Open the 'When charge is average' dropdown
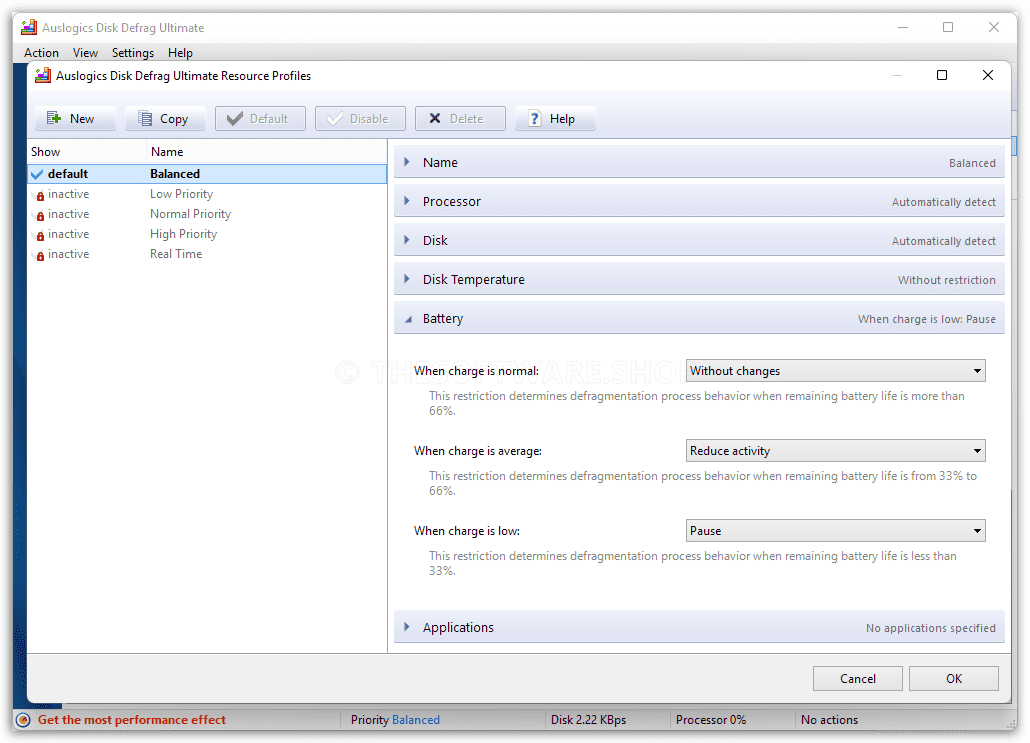The image size is (1030, 743). tap(836, 451)
